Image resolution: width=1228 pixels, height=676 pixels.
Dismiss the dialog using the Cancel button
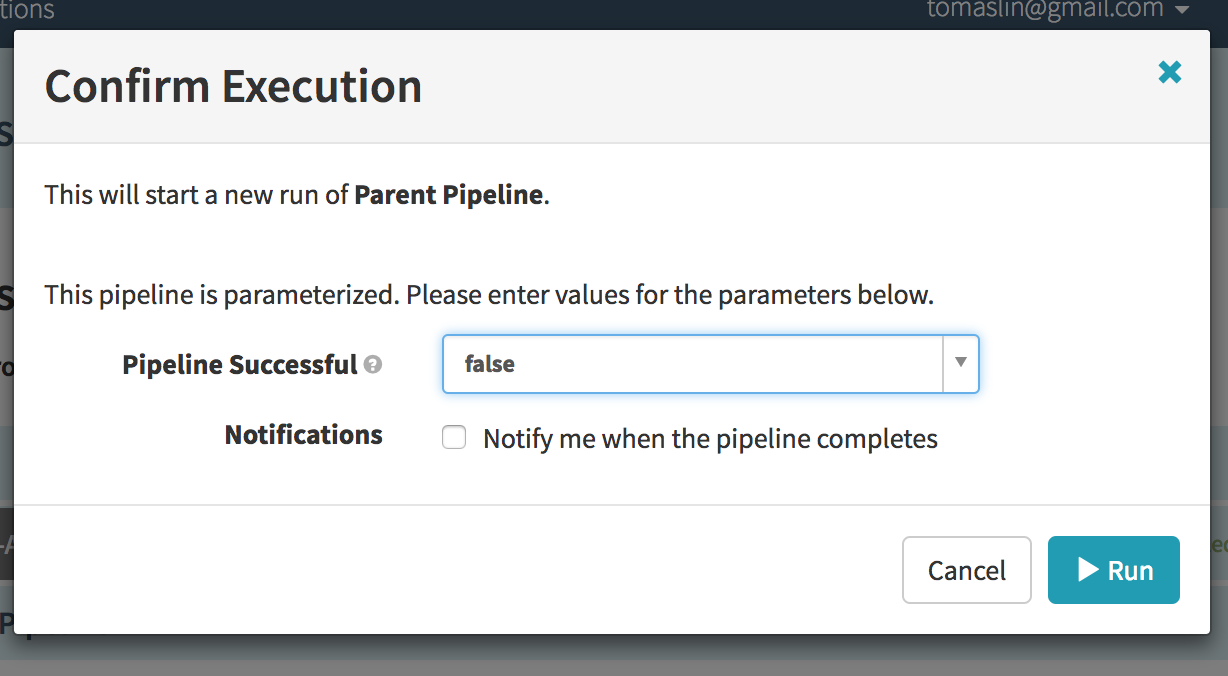pyautogui.click(x=967, y=570)
